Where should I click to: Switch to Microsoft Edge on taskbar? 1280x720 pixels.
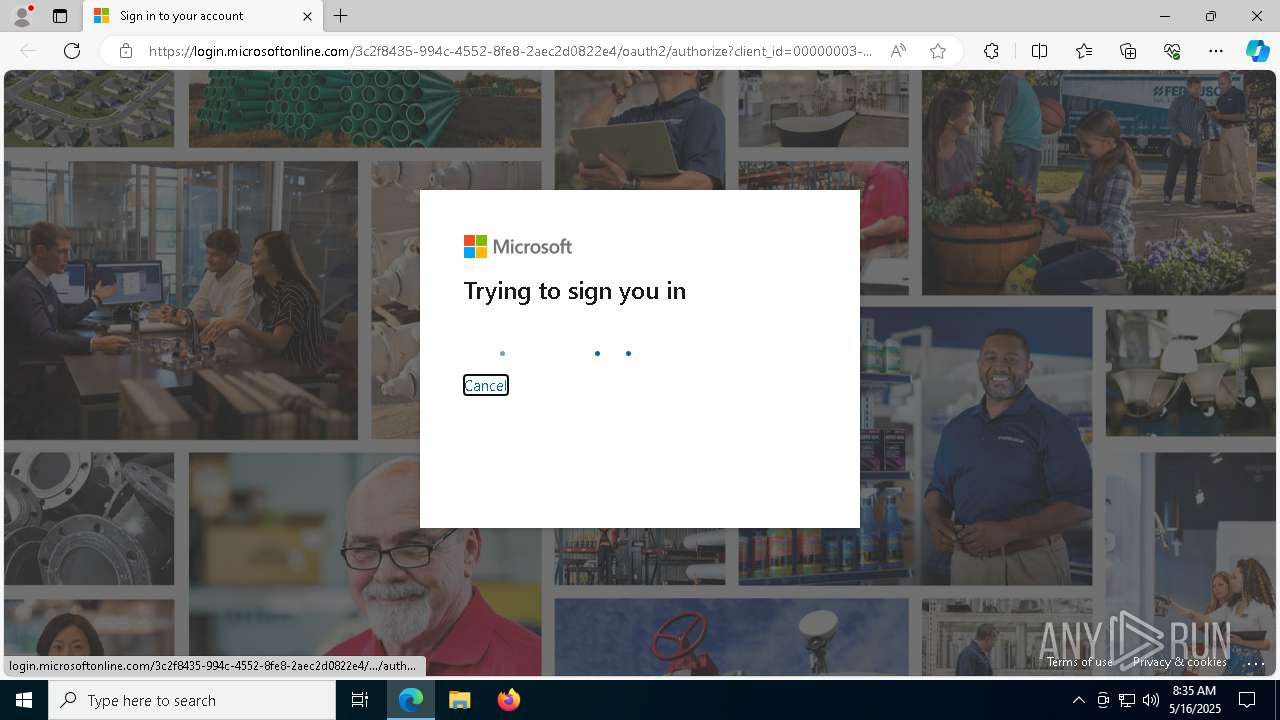click(411, 700)
